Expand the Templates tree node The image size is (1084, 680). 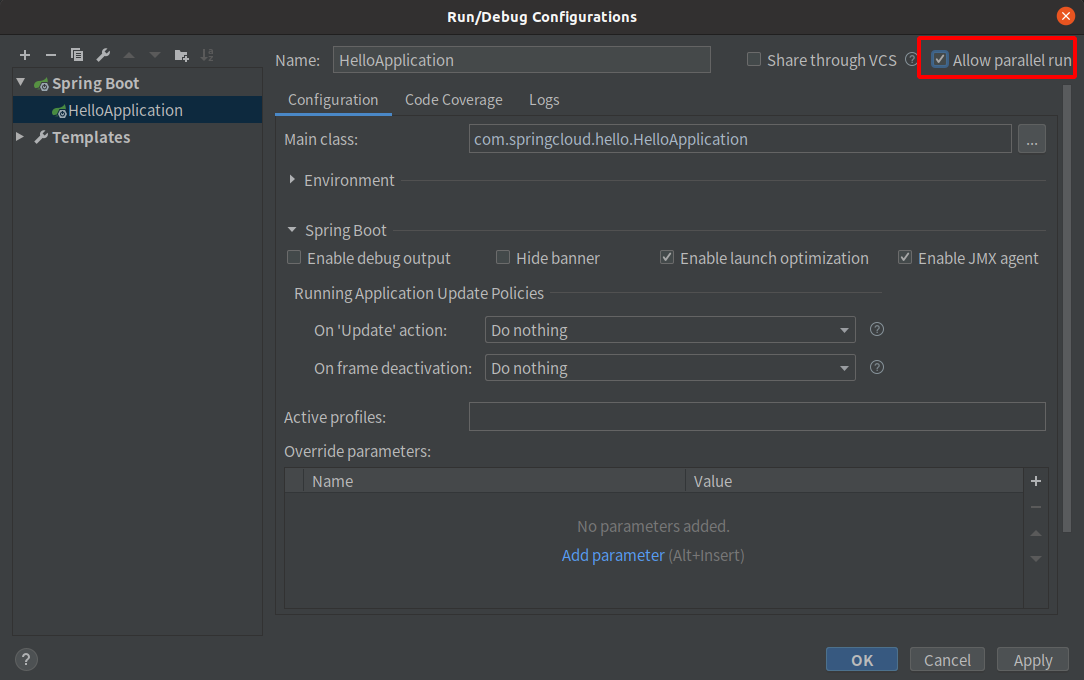pyautogui.click(x=20, y=137)
